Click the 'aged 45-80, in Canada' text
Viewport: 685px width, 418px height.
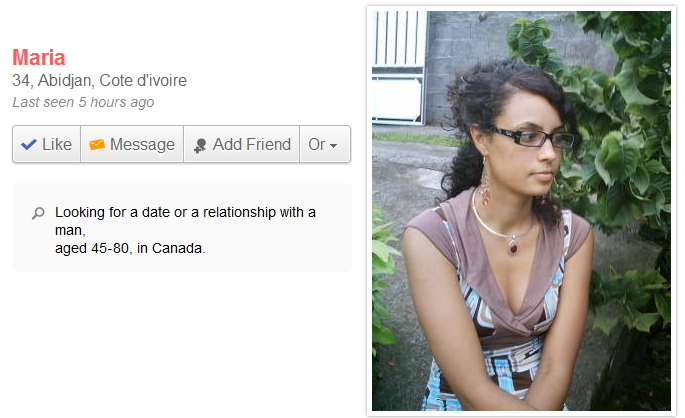pos(130,248)
